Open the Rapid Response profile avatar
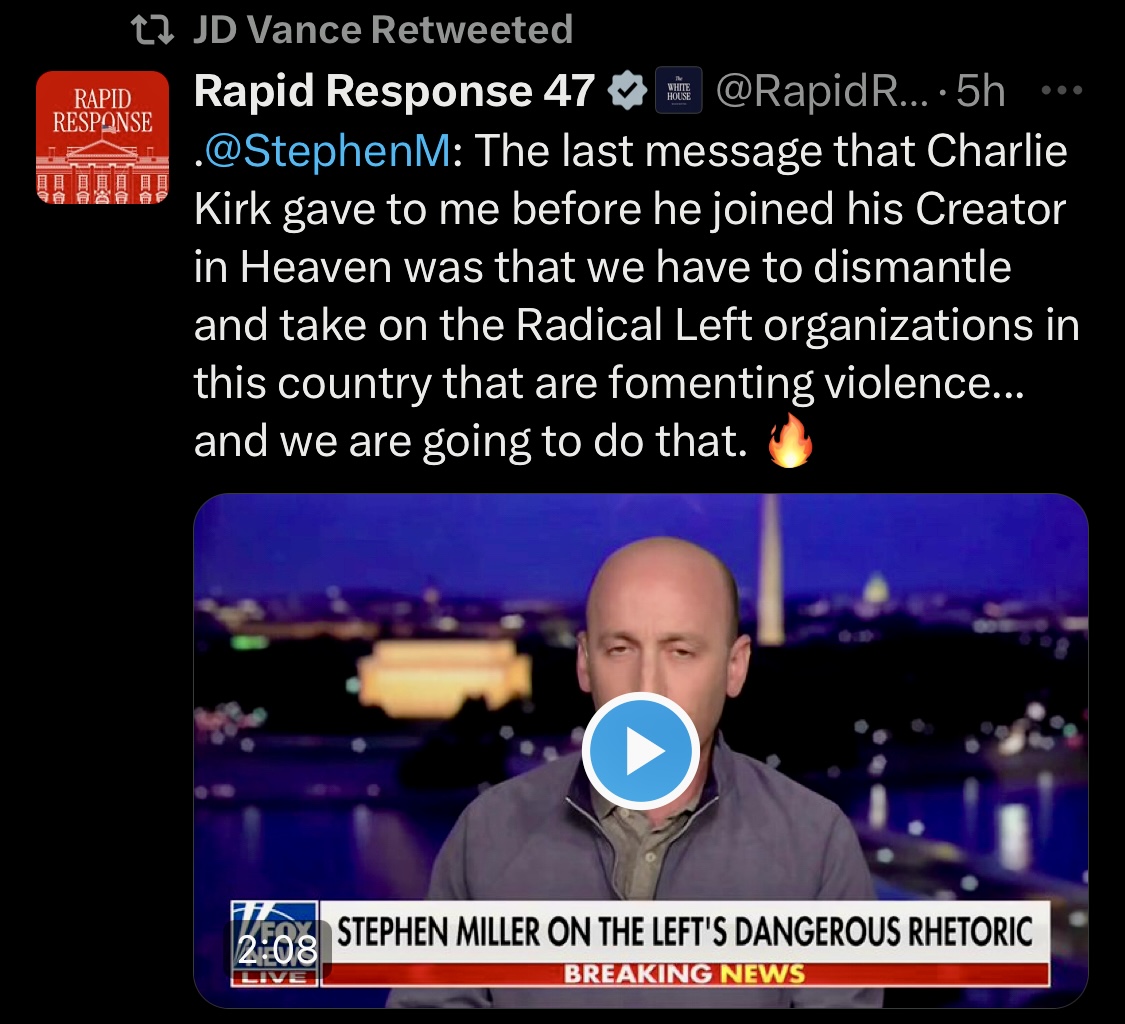1125x1024 pixels. point(103,137)
